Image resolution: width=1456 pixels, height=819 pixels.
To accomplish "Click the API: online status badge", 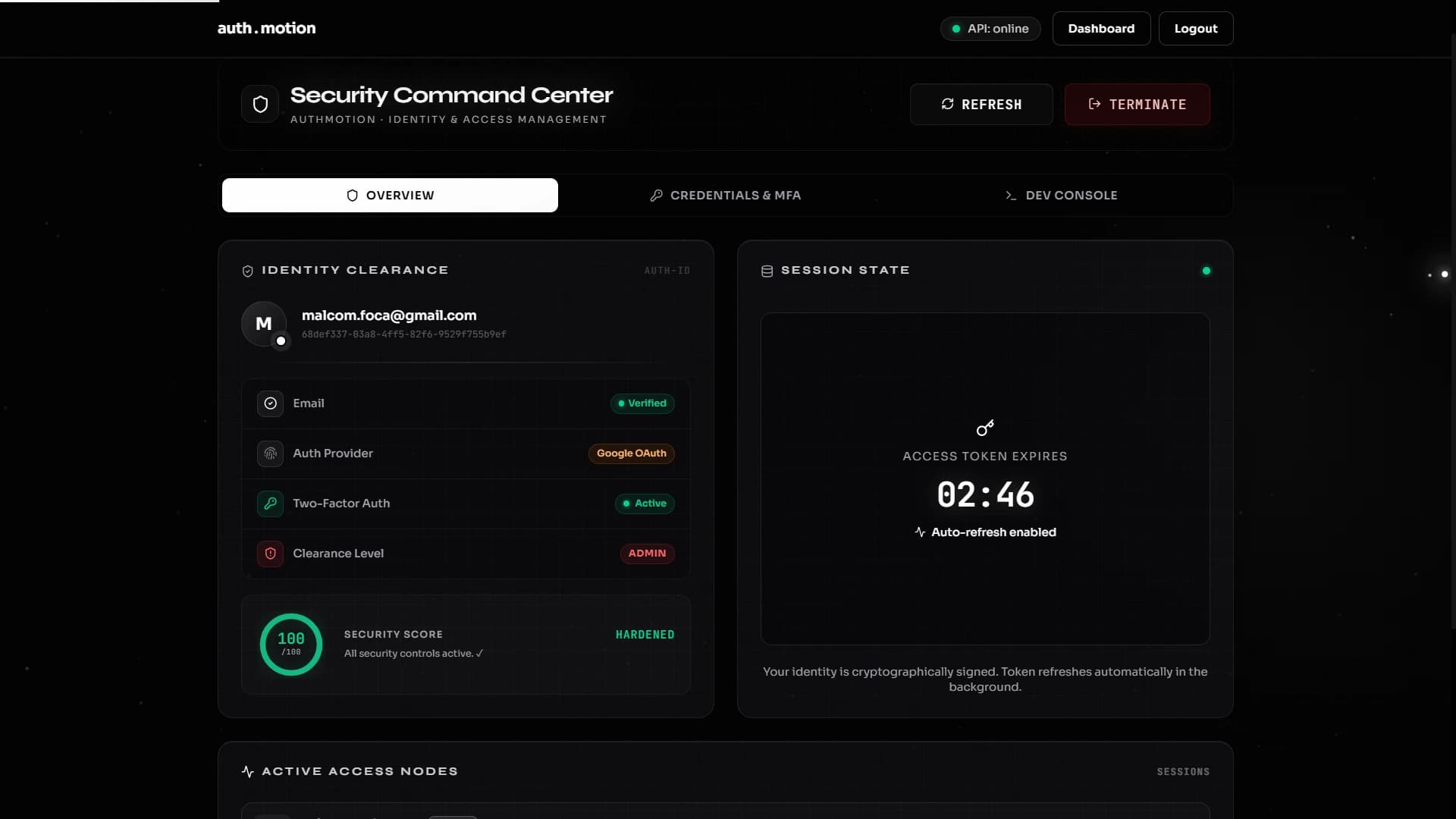I will (x=990, y=29).
